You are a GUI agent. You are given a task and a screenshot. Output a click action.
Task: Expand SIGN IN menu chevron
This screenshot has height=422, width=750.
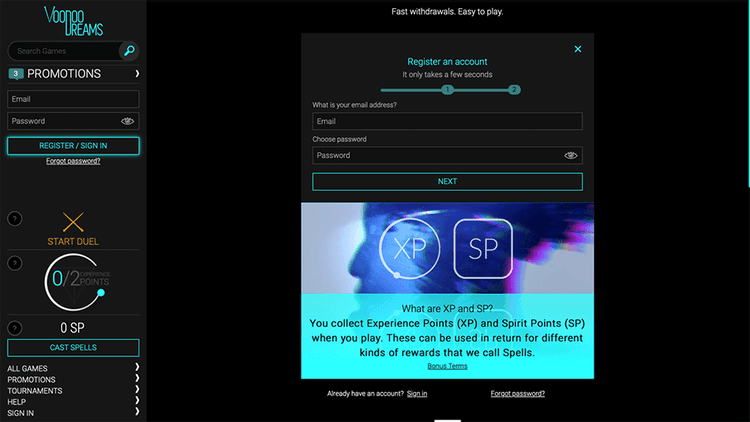click(137, 411)
